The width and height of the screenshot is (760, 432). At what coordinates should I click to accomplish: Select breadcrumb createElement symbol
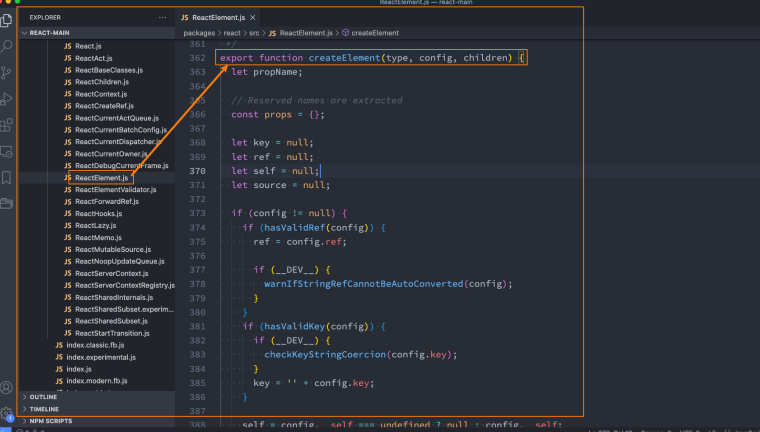pyautogui.click(x=370, y=33)
